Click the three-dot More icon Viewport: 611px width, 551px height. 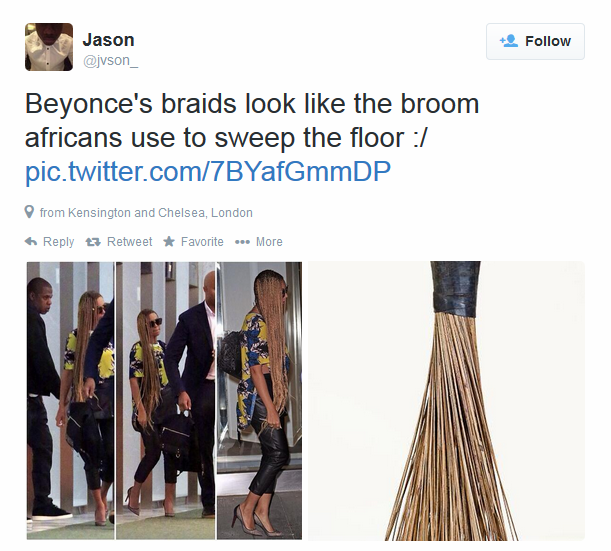coord(242,242)
